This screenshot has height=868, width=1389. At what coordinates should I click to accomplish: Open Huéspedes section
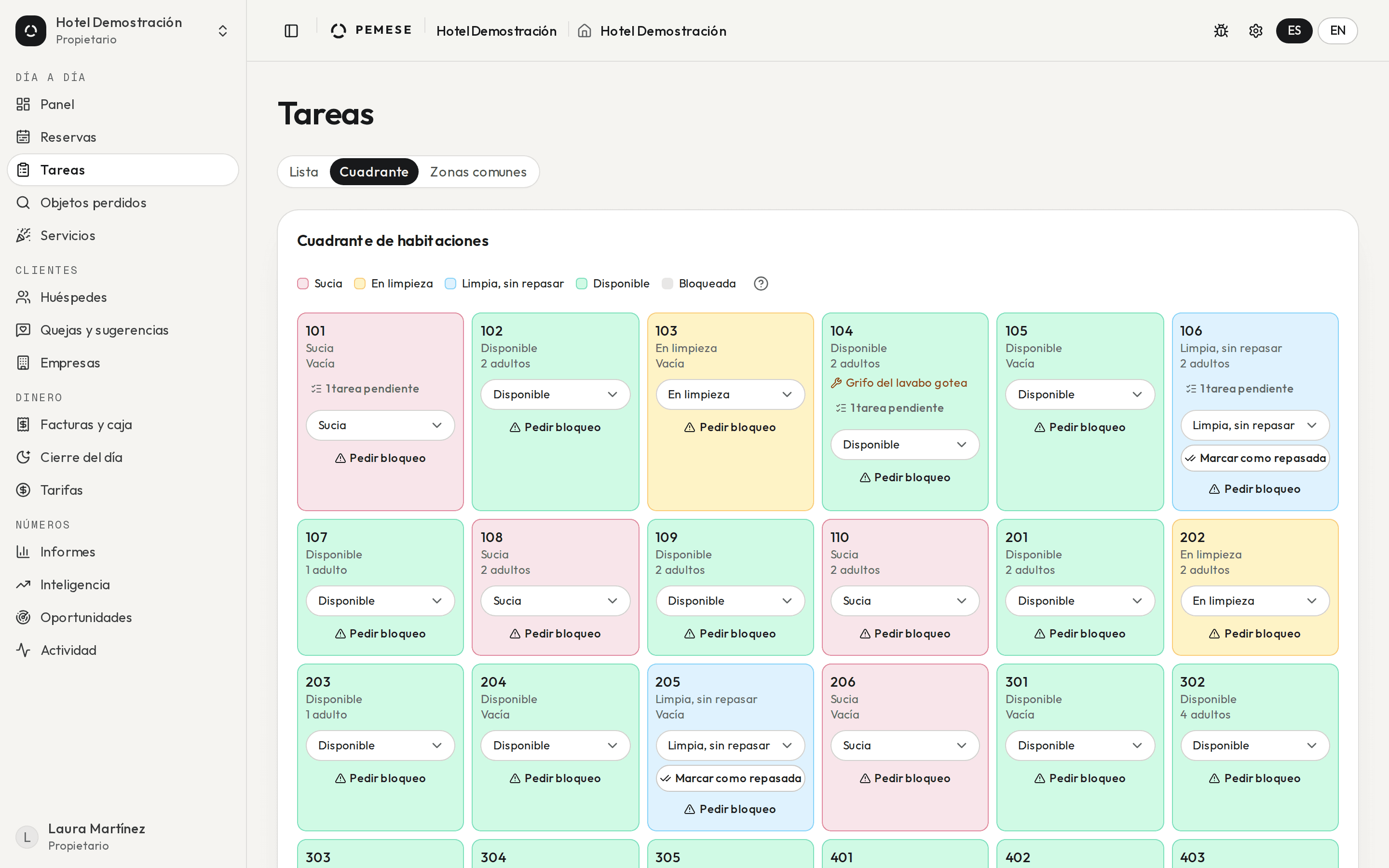tap(123, 298)
